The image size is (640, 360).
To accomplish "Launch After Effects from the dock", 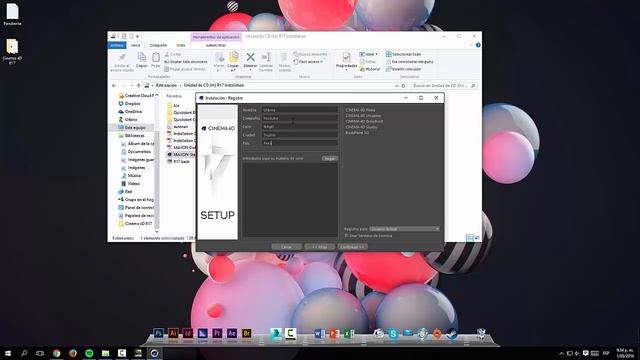I will click(x=232, y=333).
